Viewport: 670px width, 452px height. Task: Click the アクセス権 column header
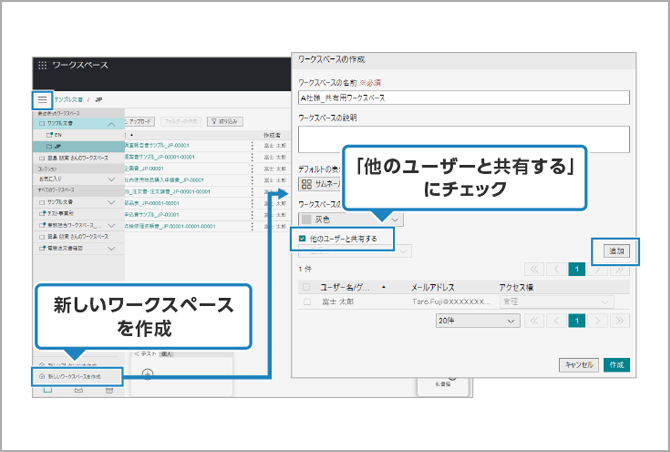pos(516,287)
